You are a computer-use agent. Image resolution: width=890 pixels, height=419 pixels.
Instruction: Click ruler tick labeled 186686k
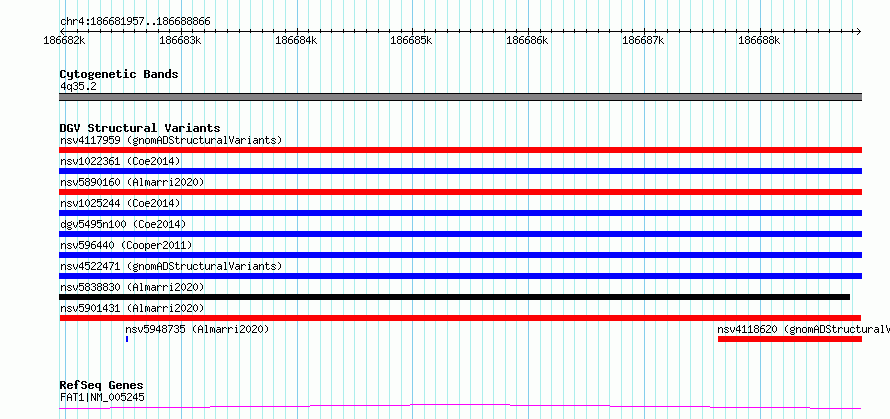(x=527, y=40)
